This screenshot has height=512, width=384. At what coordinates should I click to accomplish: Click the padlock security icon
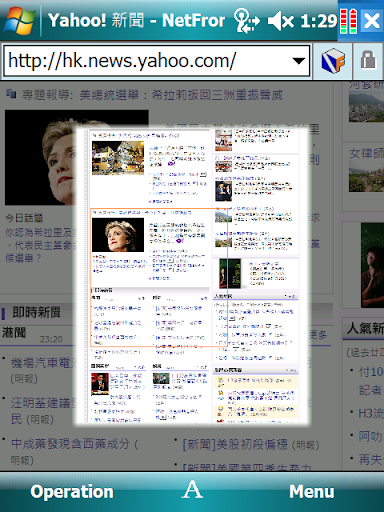point(368,60)
